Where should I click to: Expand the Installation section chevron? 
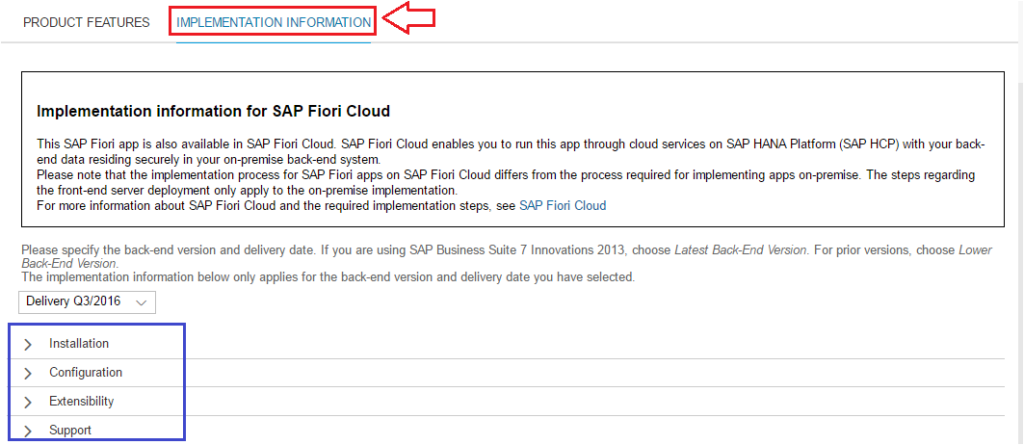click(x=27, y=344)
